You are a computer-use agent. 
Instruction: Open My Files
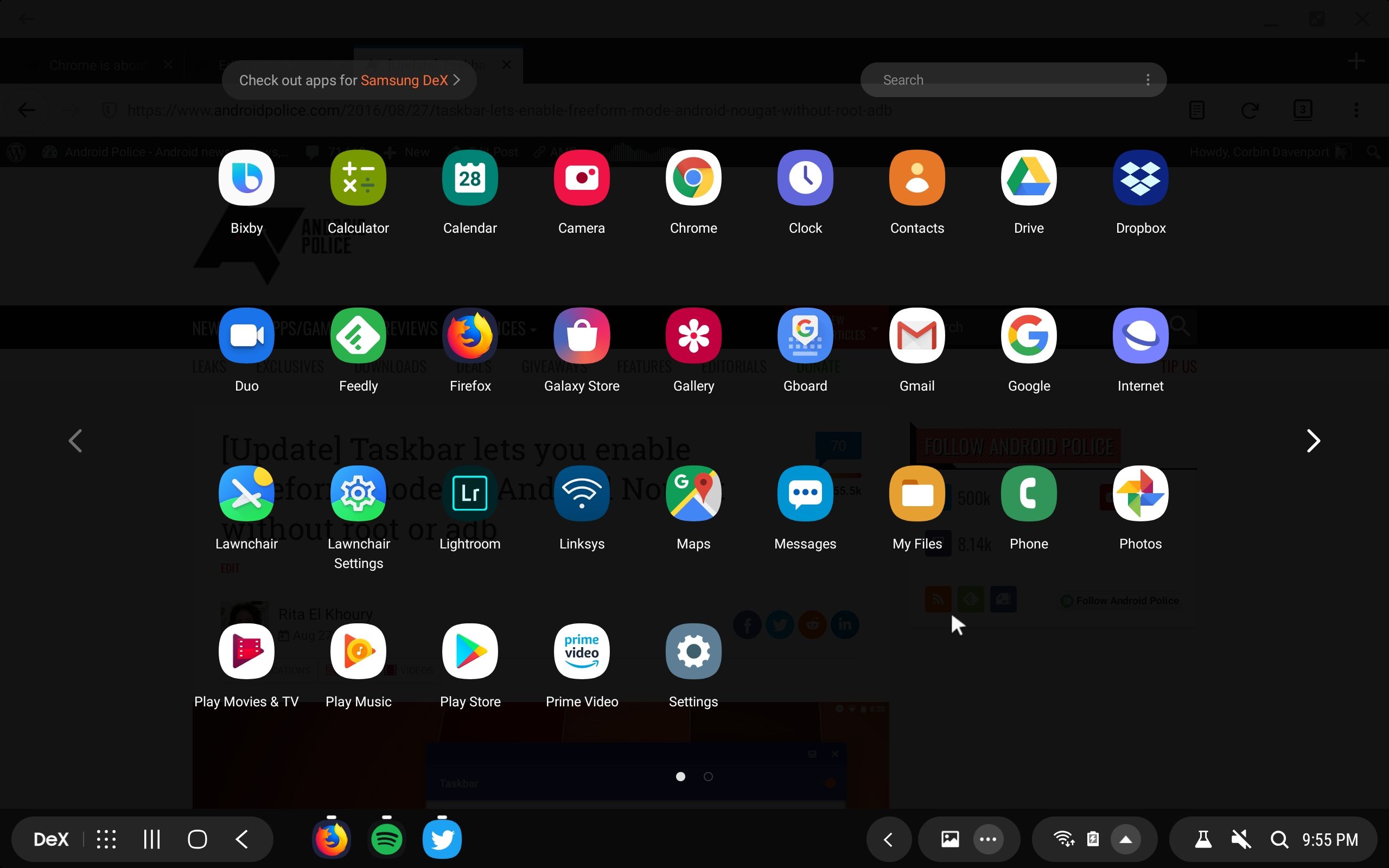click(916, 493)
